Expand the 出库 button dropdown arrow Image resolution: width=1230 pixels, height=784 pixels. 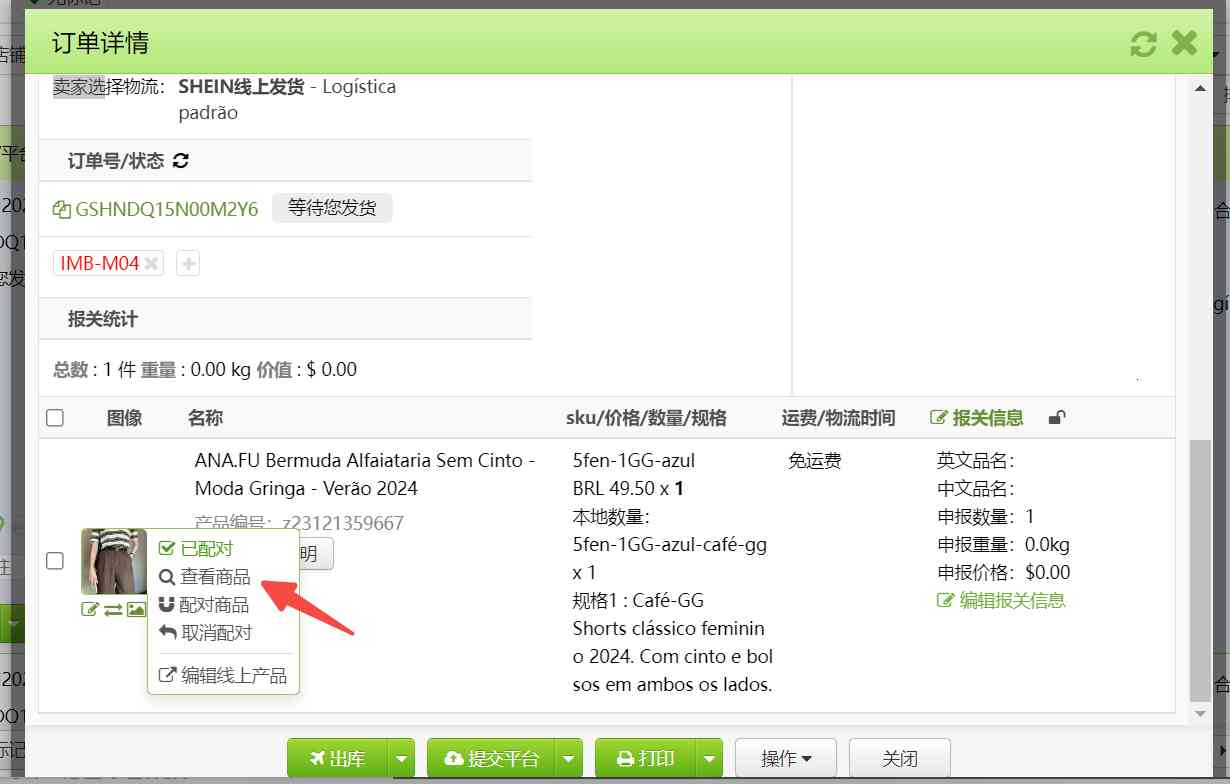(401, 759)
